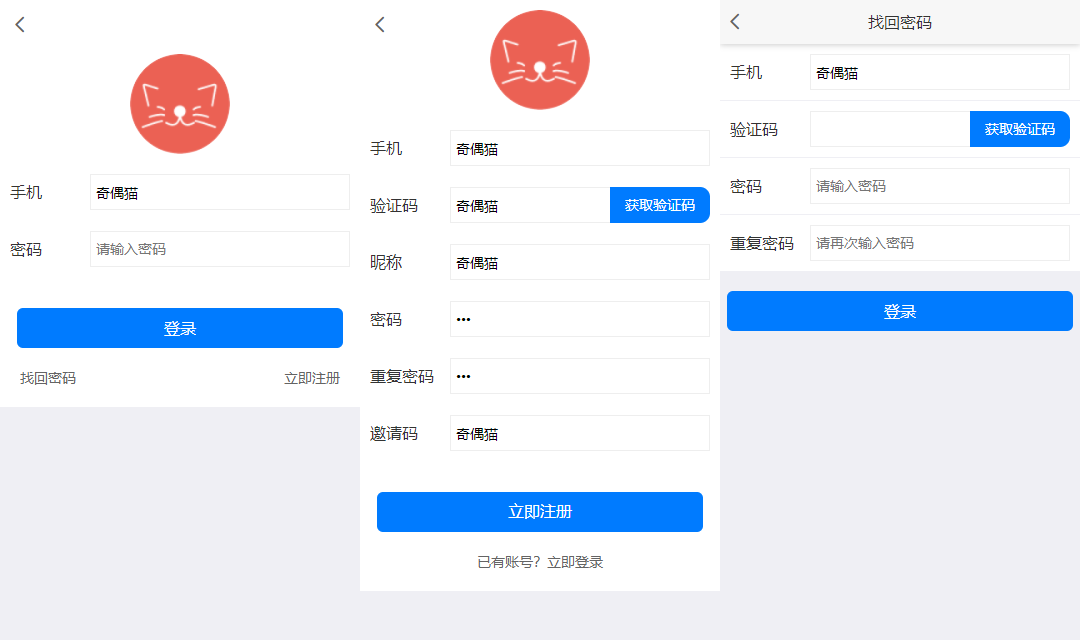The image size is (1080, 640).
Task: Click the 登录 button on login screen
Action: [180, 328]
